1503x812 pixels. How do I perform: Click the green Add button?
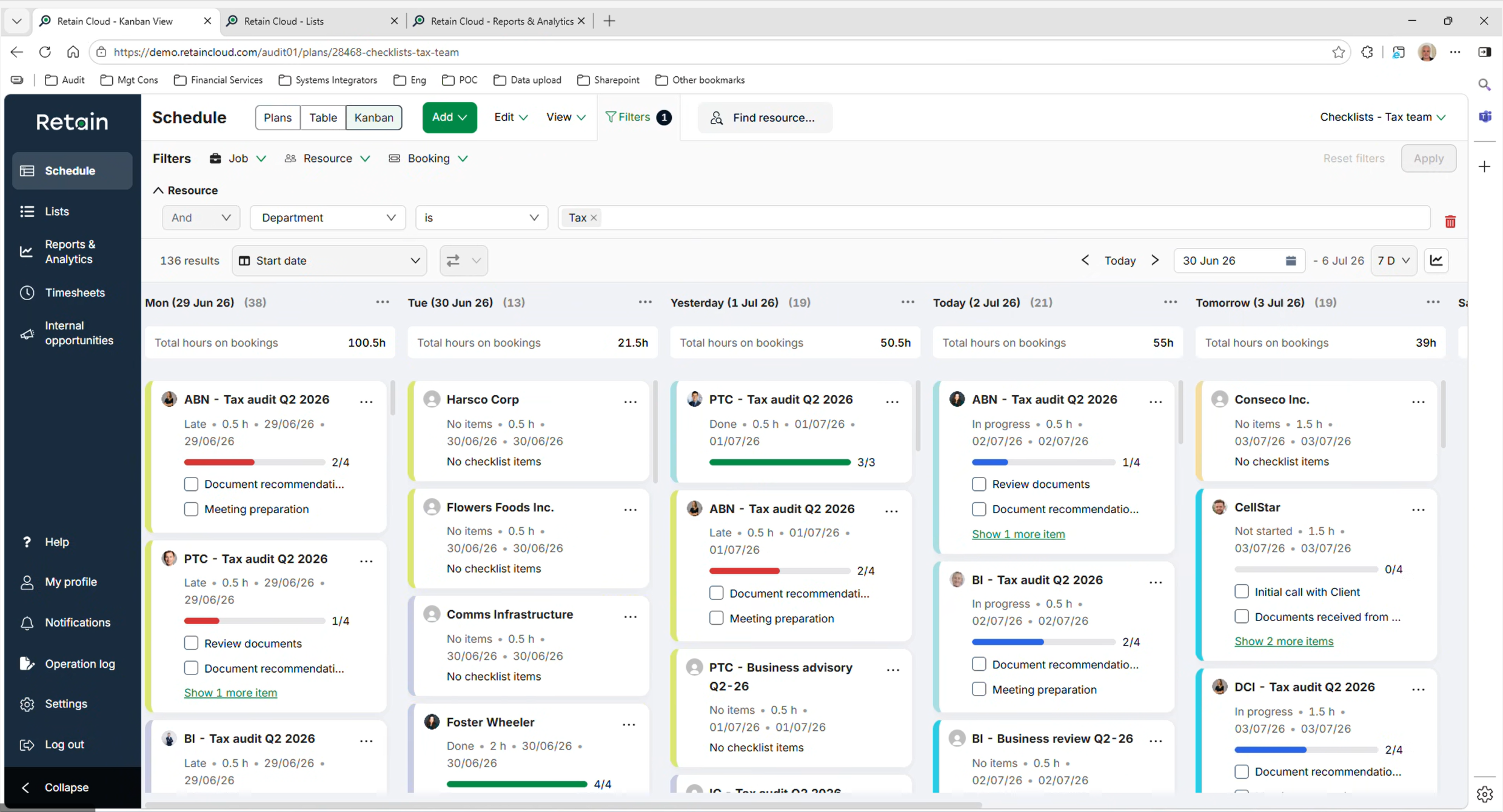tap(449, 117)
